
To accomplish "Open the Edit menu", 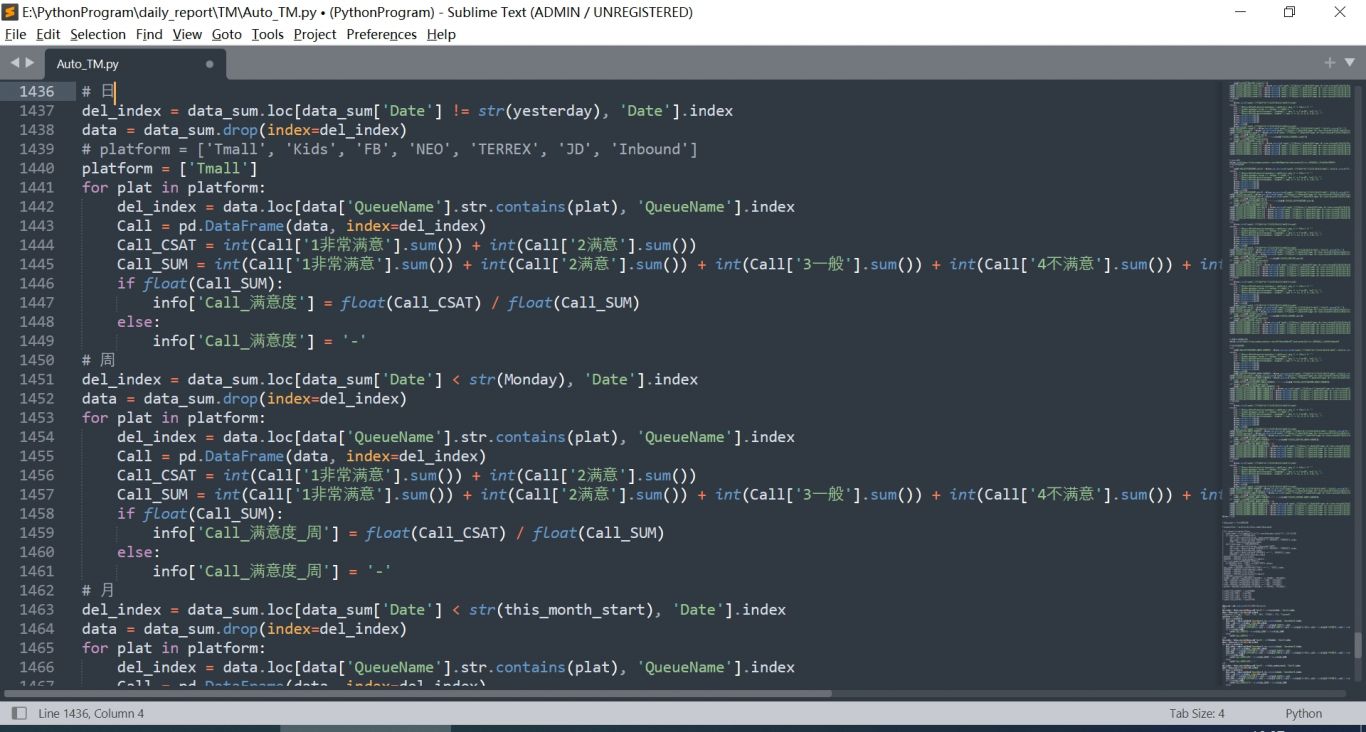I will [x=48, y=34].
